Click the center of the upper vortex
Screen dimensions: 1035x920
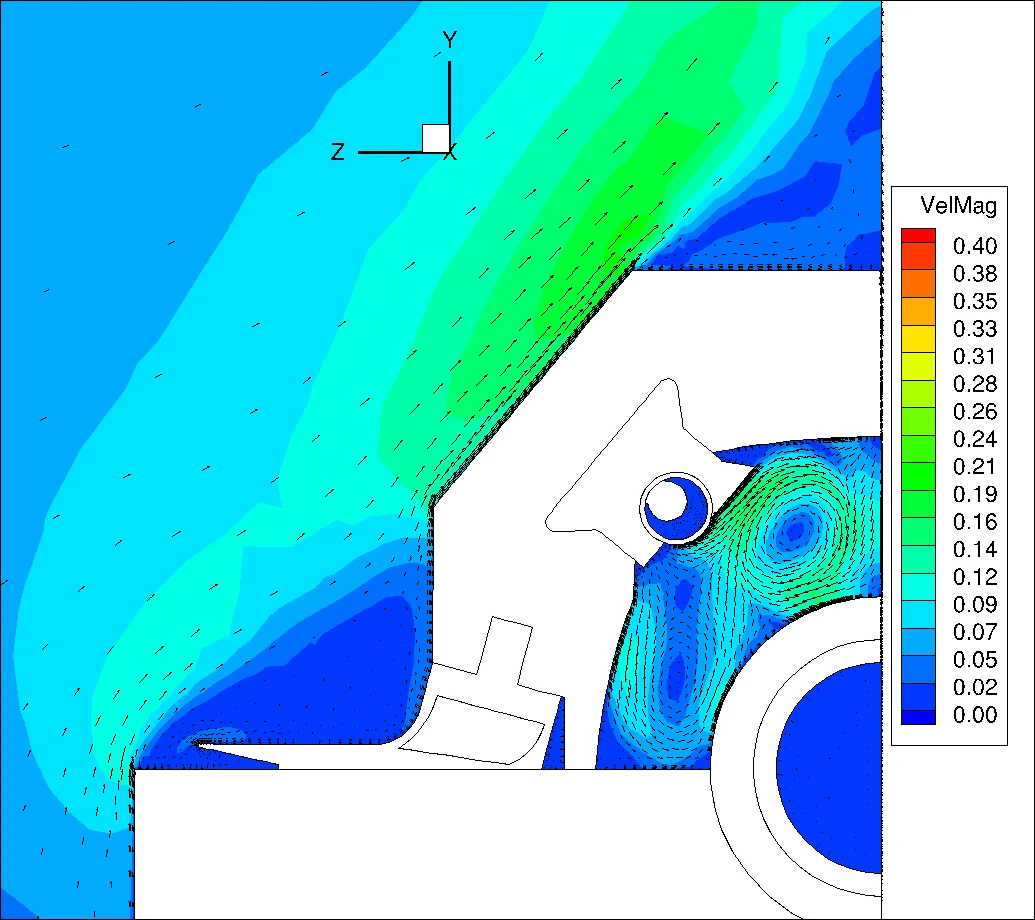796,529
